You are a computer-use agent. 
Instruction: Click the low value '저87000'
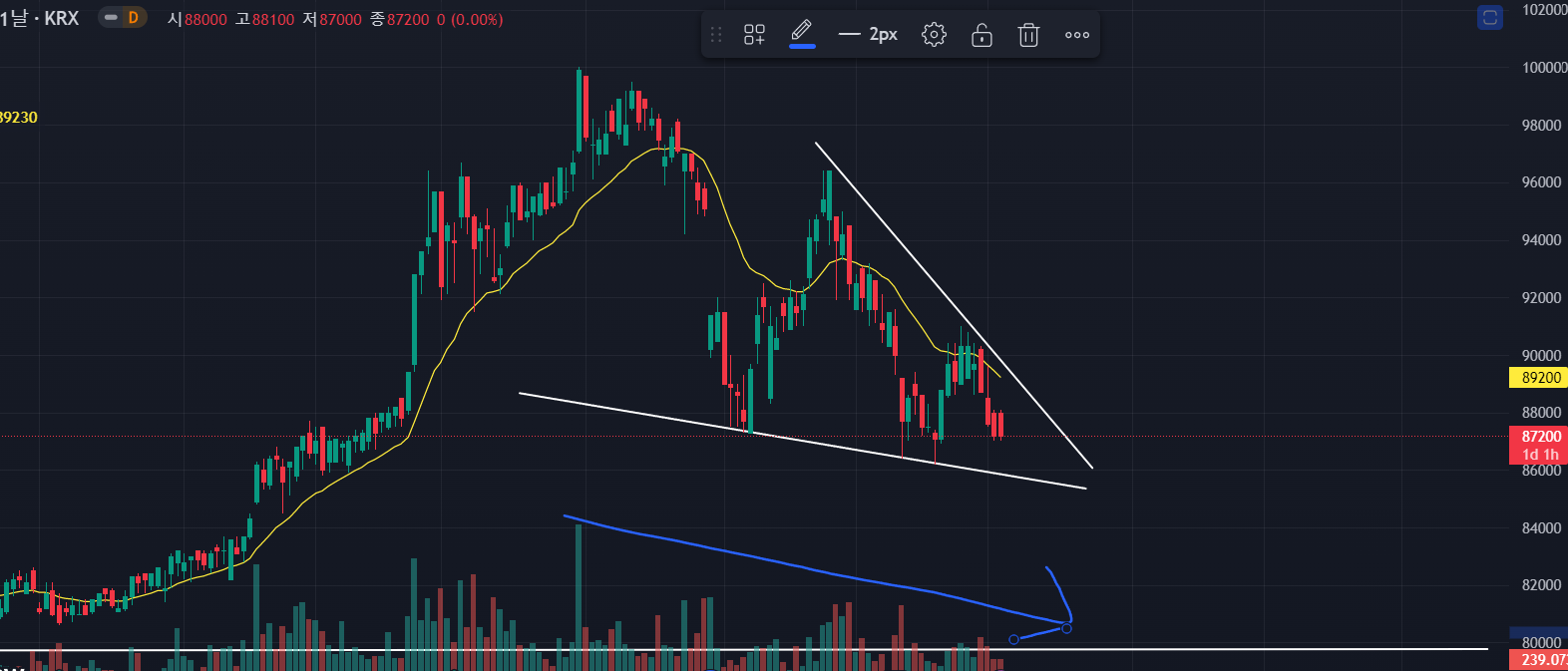[x=331, y=19]
